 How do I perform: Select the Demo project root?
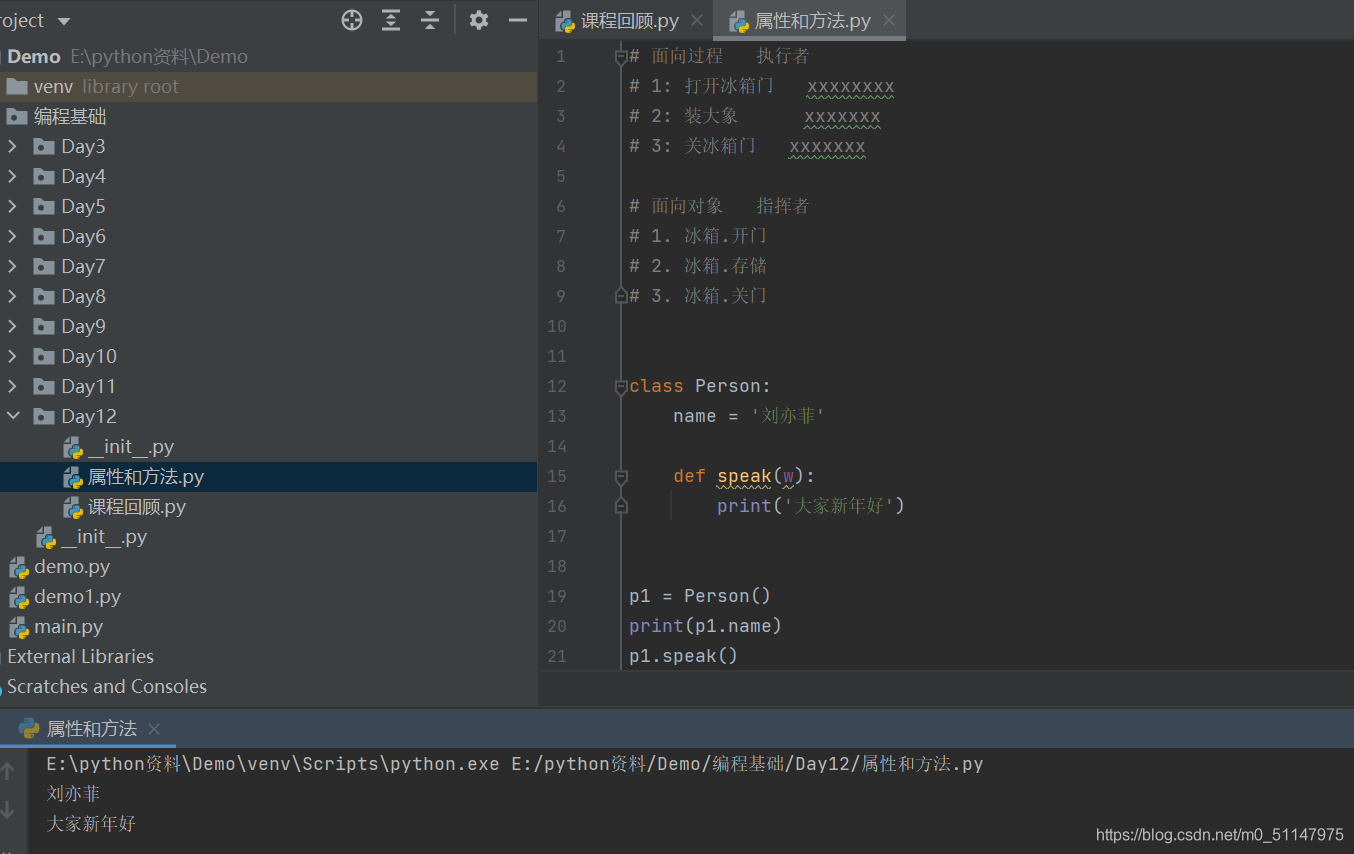coord(268,57)
